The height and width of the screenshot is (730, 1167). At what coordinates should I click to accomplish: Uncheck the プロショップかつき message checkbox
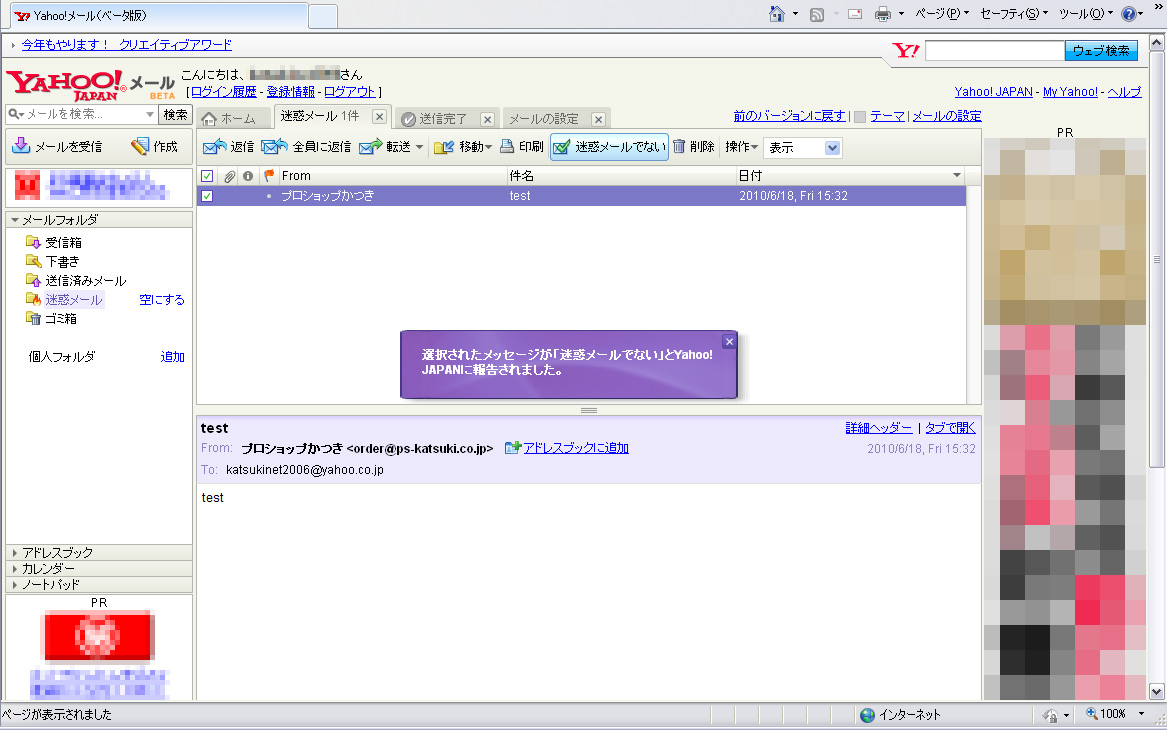(x=207, y=196)
